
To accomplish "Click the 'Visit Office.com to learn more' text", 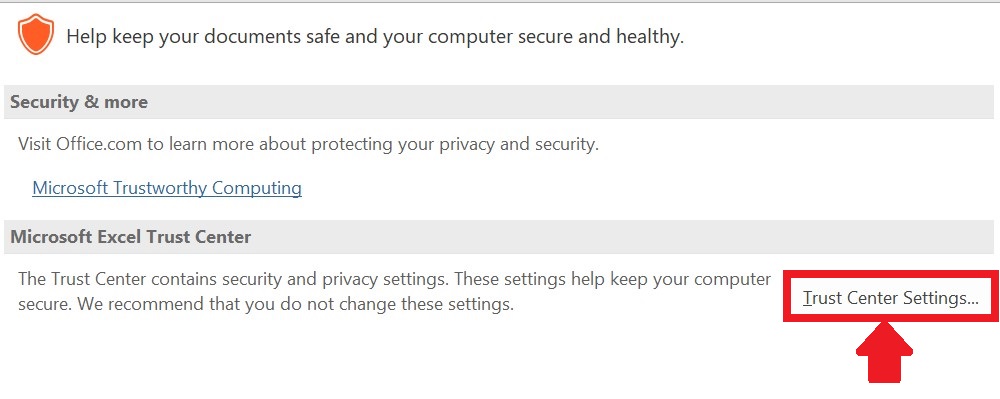I will [308, 144].
